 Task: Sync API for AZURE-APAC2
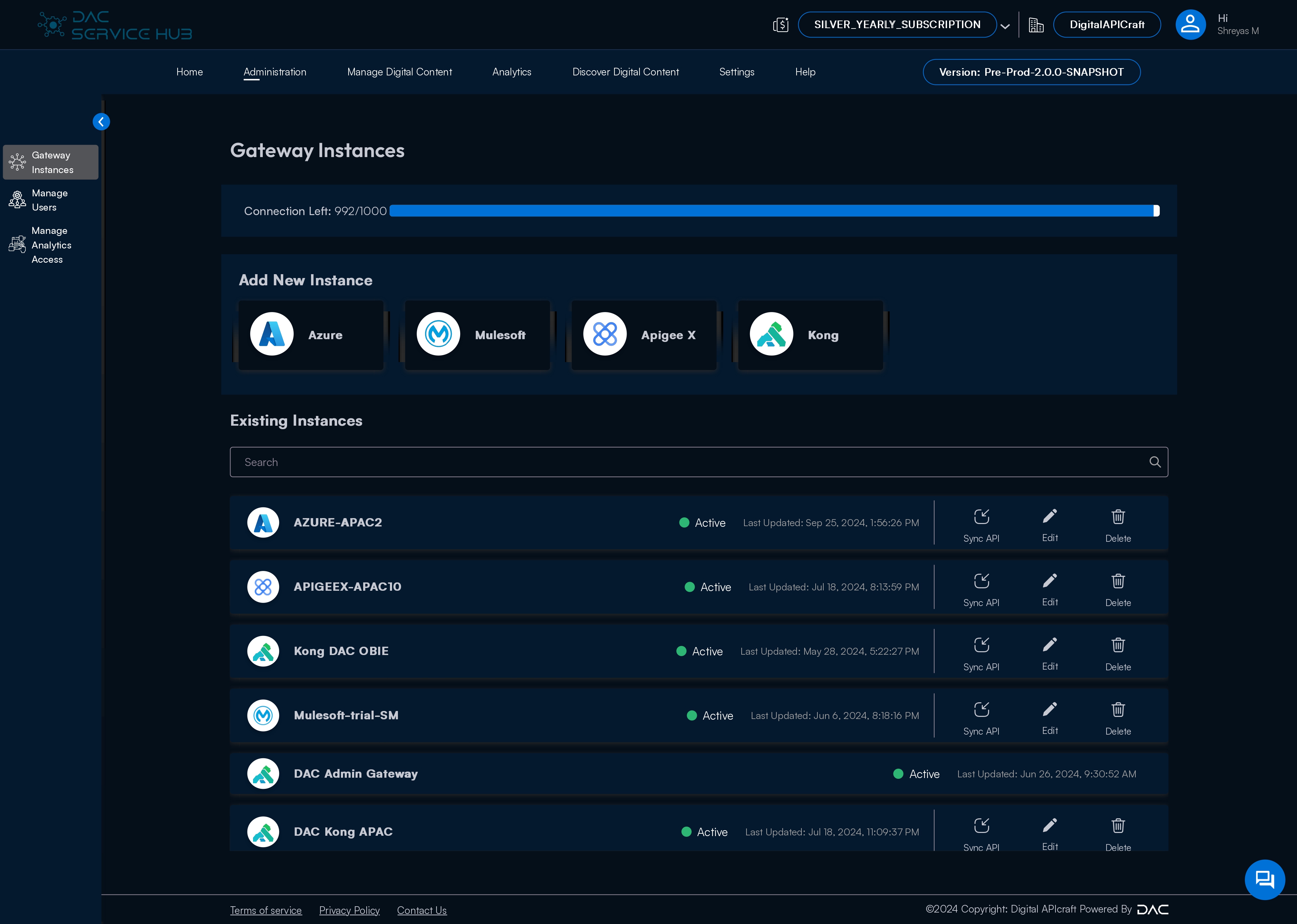pos(981,525)
